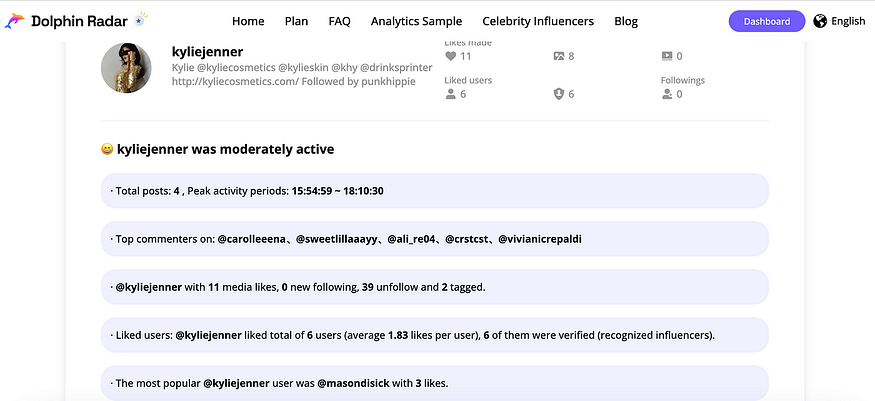Click the globe language icon

point(820,21)
